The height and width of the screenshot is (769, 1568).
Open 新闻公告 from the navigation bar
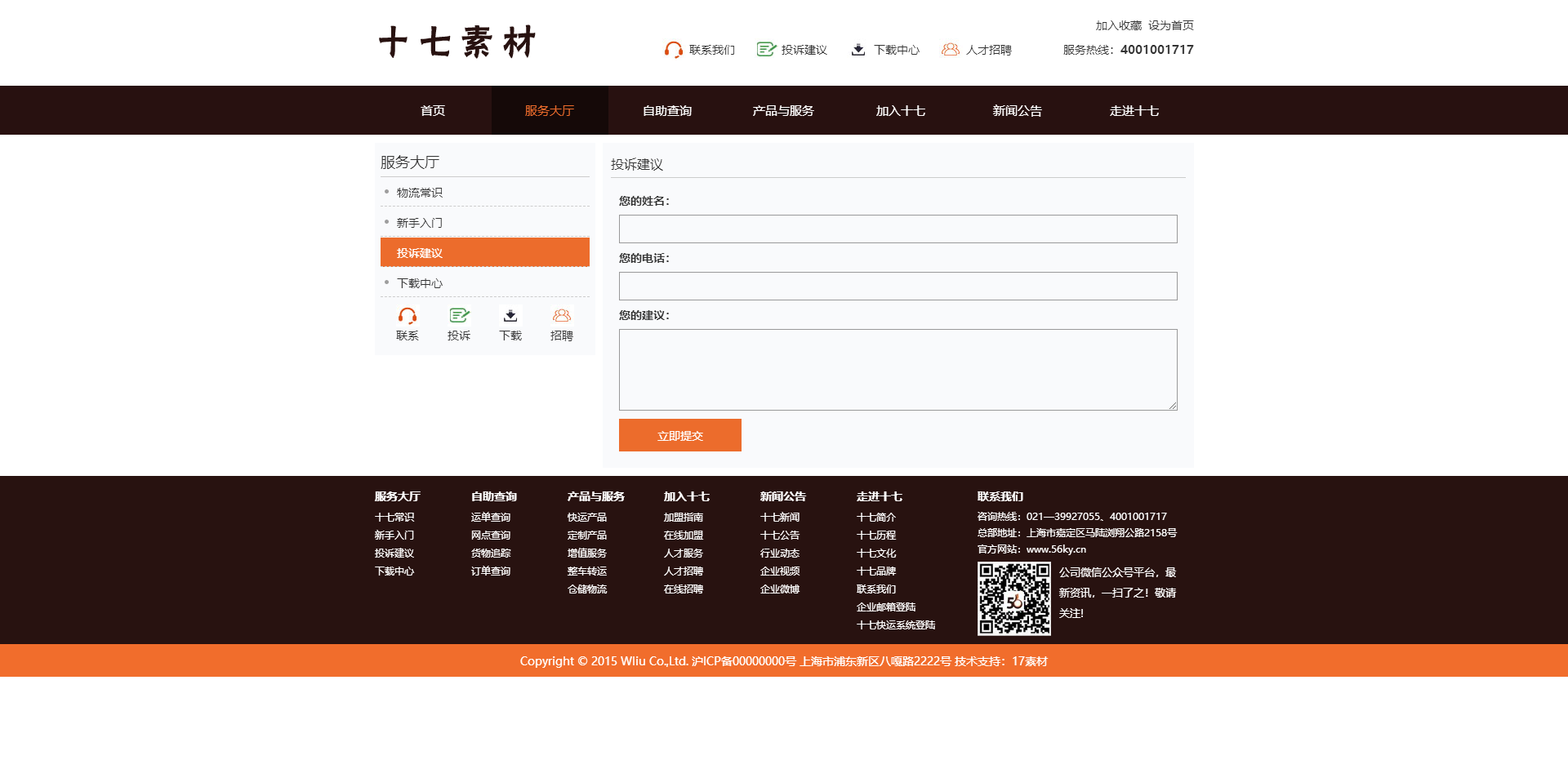coord(1017,111)
